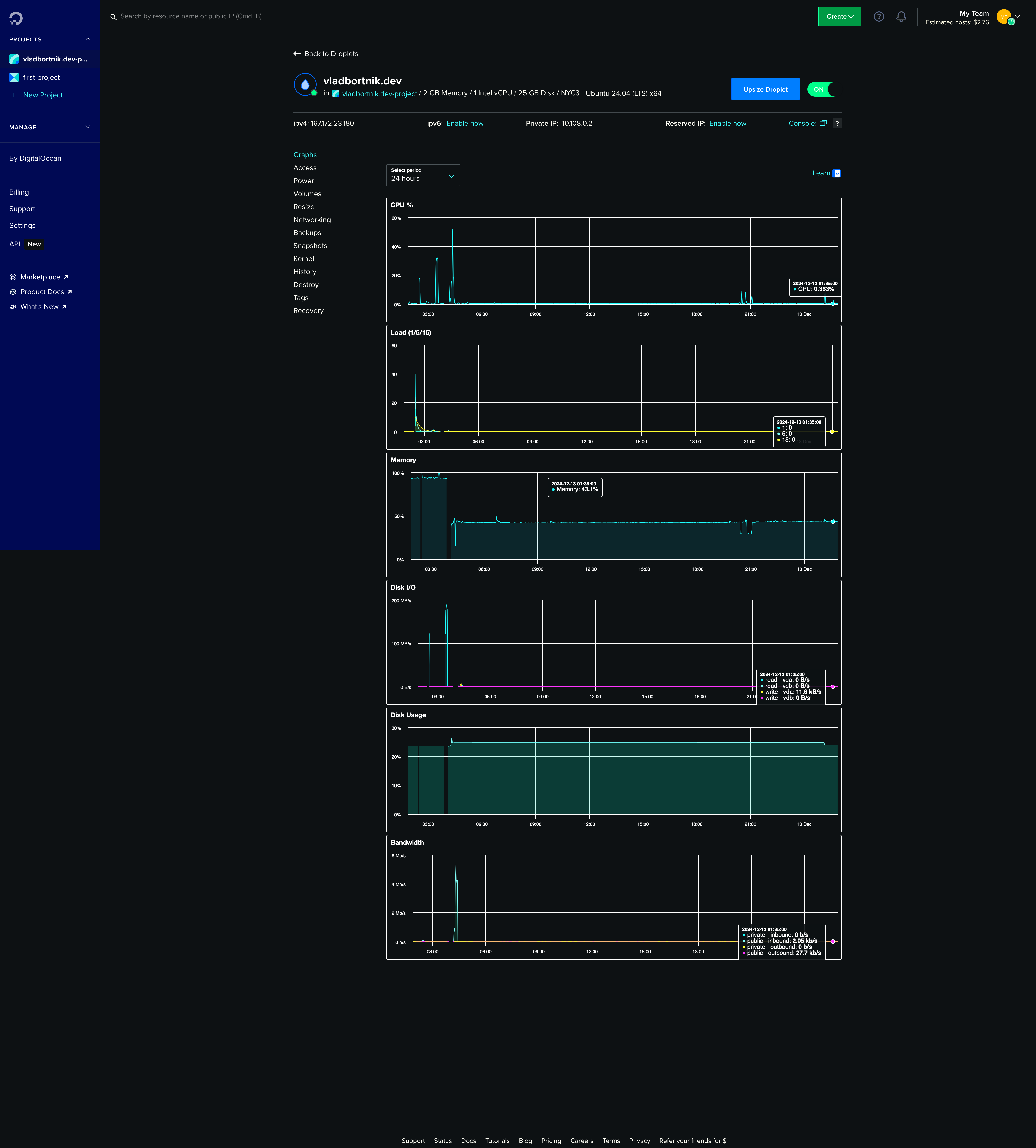Click the Upsize Droplet button

coord(766,89)
